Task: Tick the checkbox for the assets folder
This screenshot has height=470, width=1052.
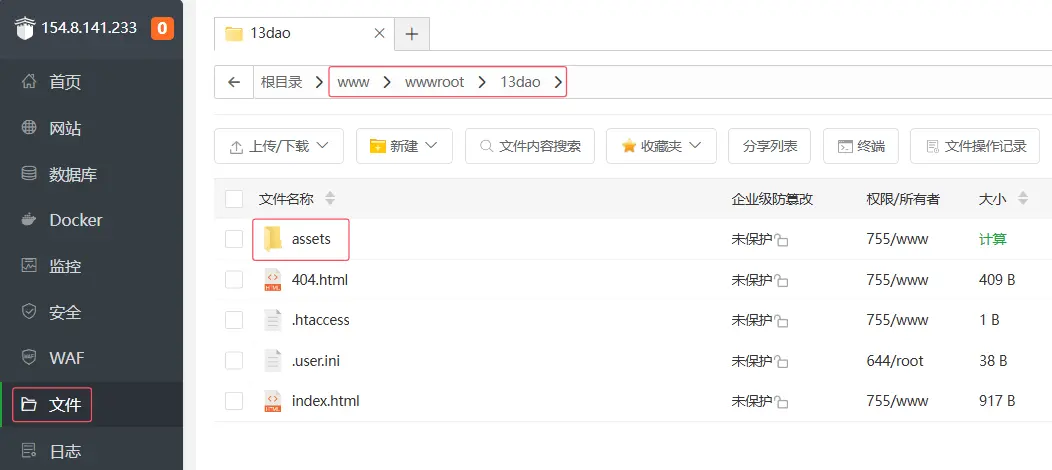Action: click(x=233, y=239)
